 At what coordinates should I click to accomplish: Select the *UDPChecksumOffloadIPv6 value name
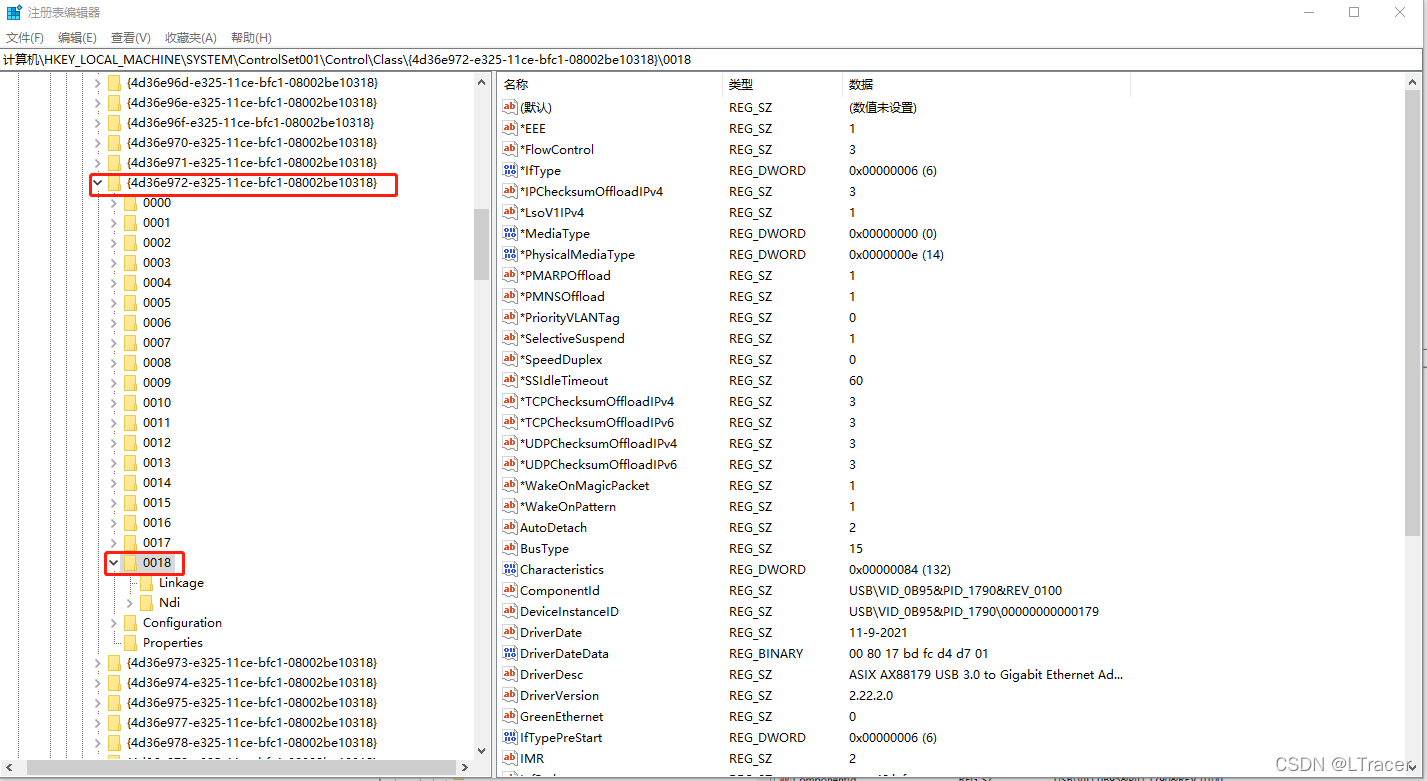coord(598,464)
